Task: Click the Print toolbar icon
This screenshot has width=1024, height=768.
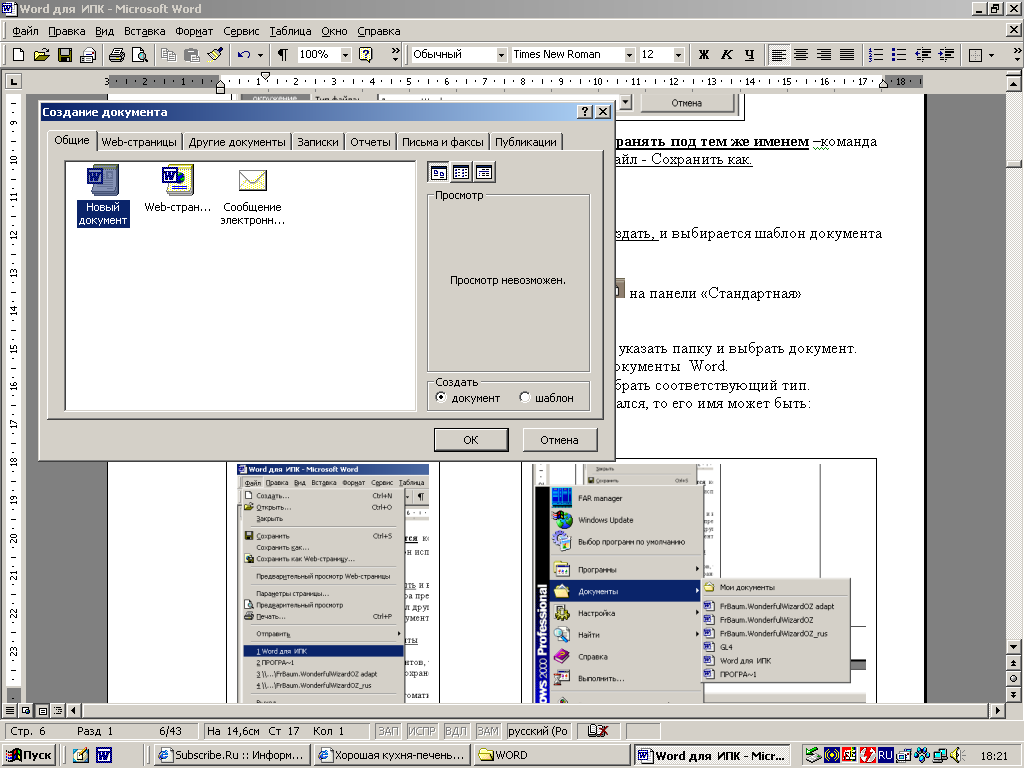Action: click(117, 55)
